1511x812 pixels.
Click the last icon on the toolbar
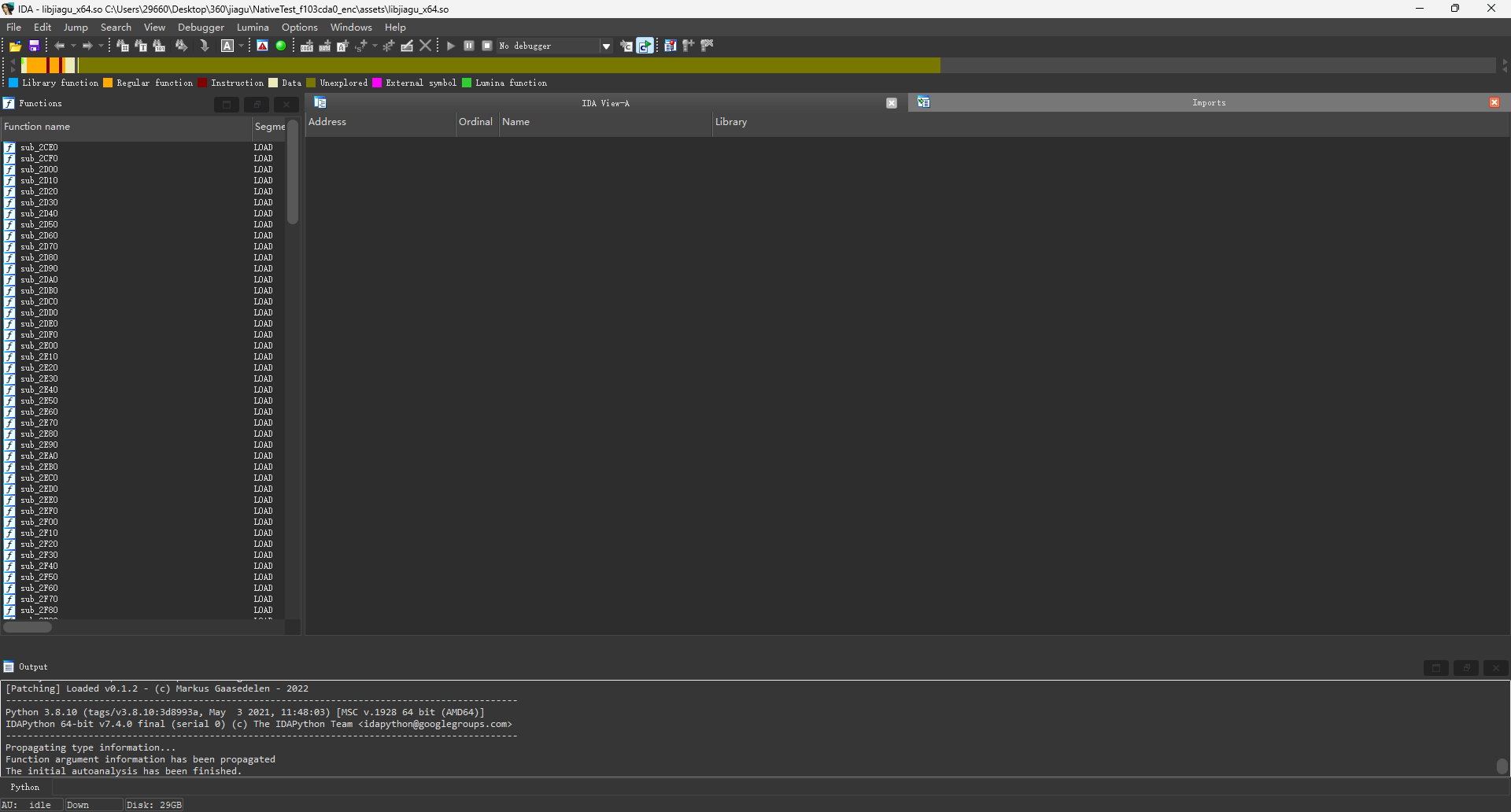coord(707,46)
